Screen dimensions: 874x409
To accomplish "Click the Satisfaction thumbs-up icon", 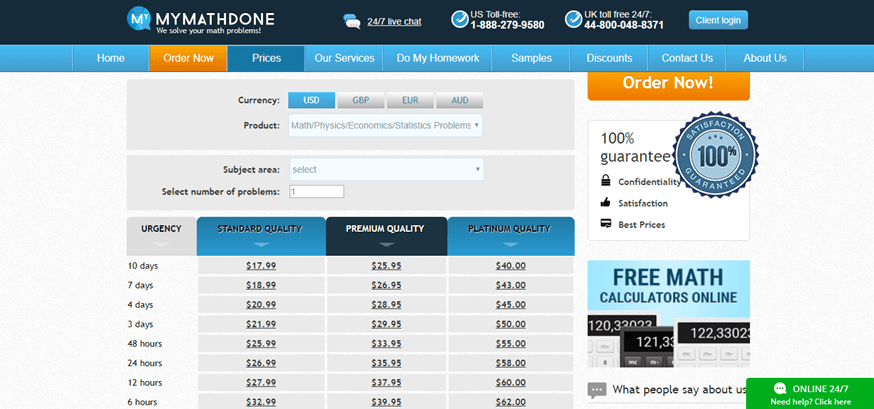I will pos(605,203).
